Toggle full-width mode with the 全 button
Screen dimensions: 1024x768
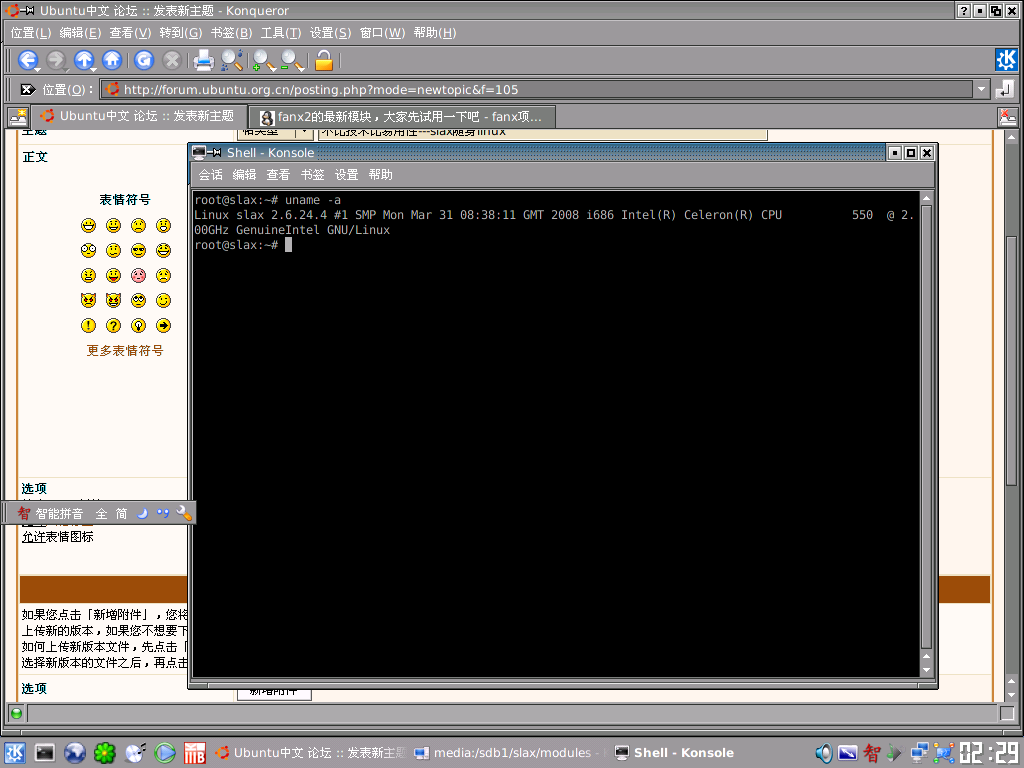(101, 514)
